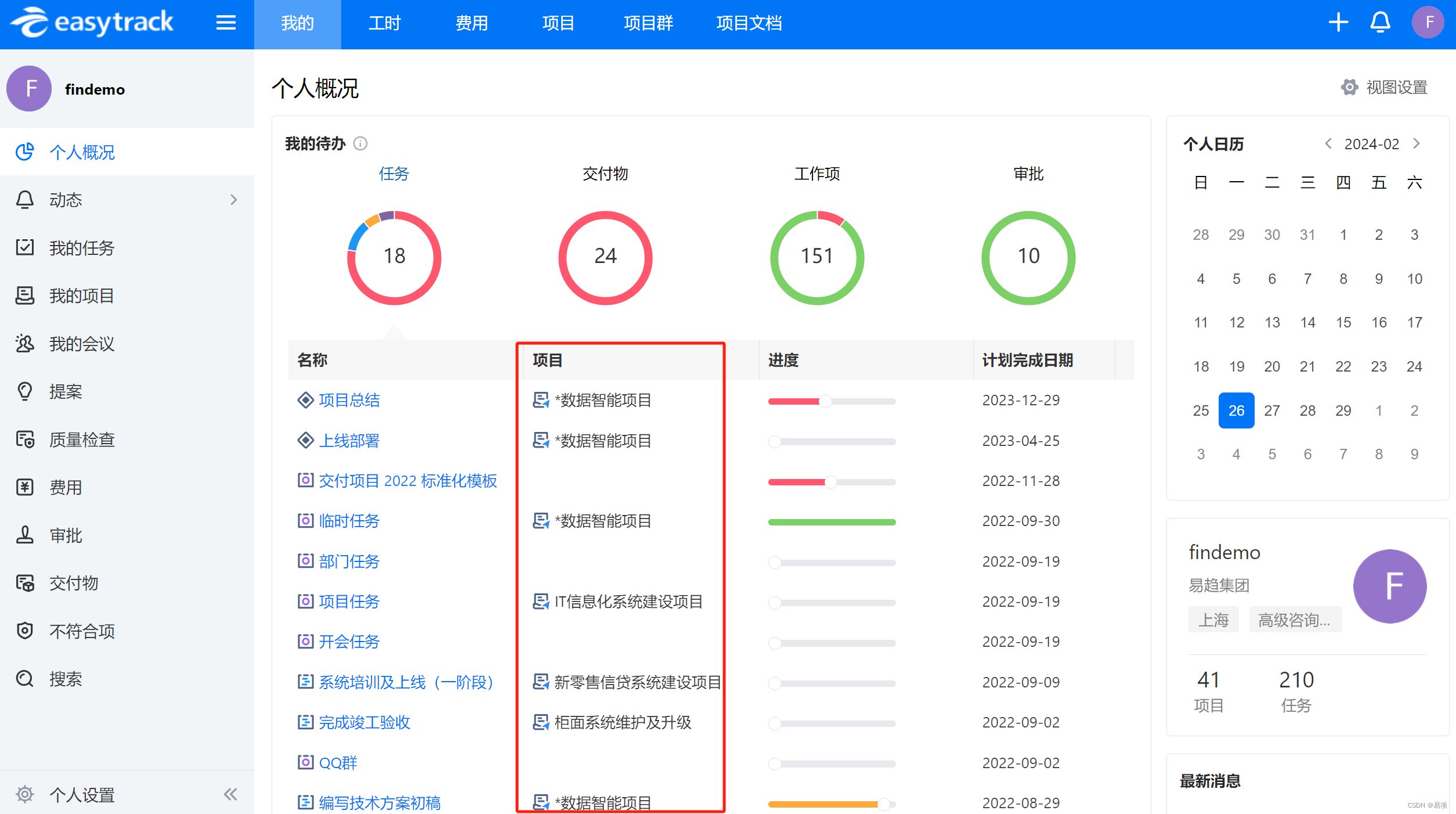The width and height of the screenshot is (1456, 814).
Task: Click task icon beside 临时任务
Action: click(x=305, y=521)
